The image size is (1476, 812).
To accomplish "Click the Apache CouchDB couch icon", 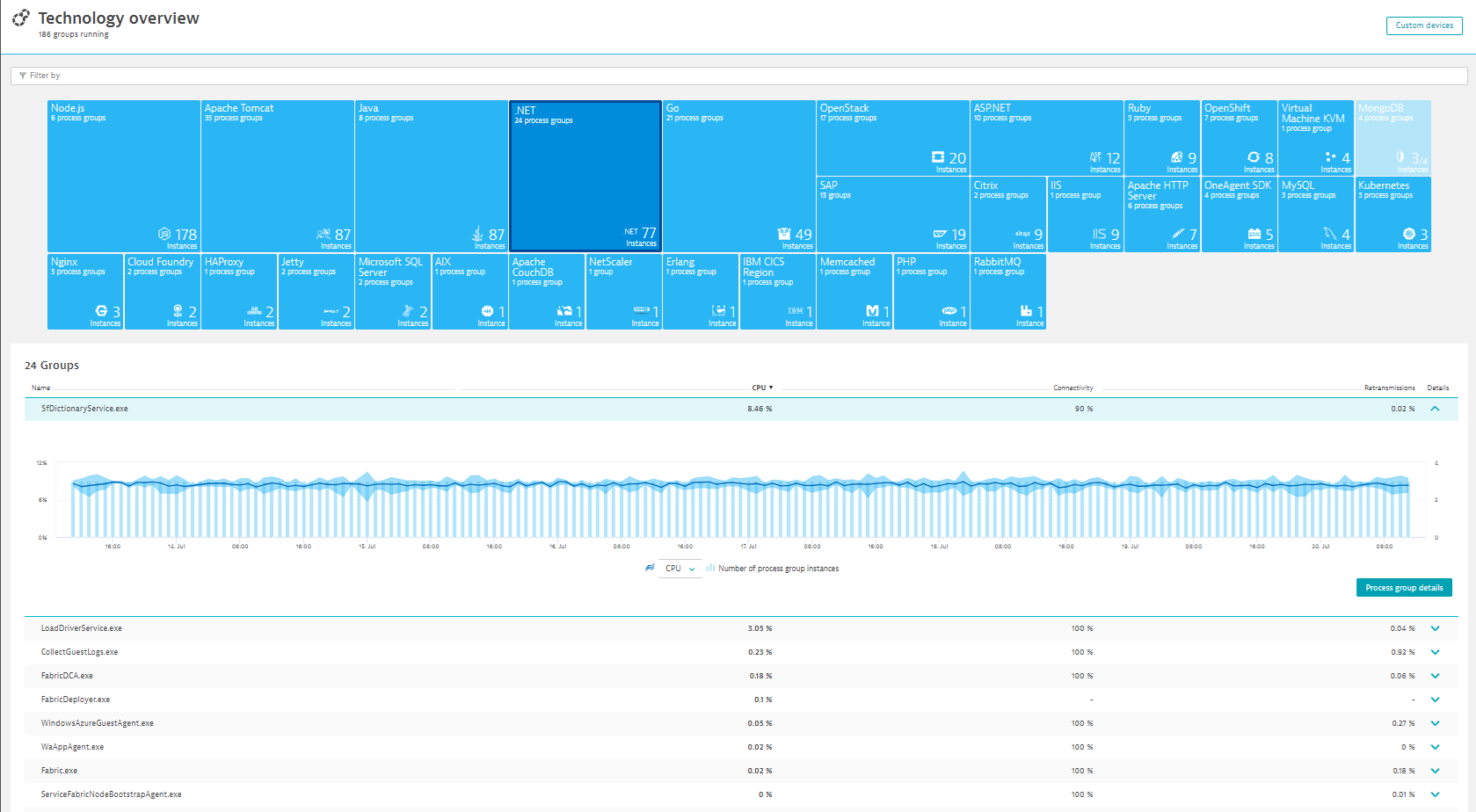I will click(x=564, y=311).
